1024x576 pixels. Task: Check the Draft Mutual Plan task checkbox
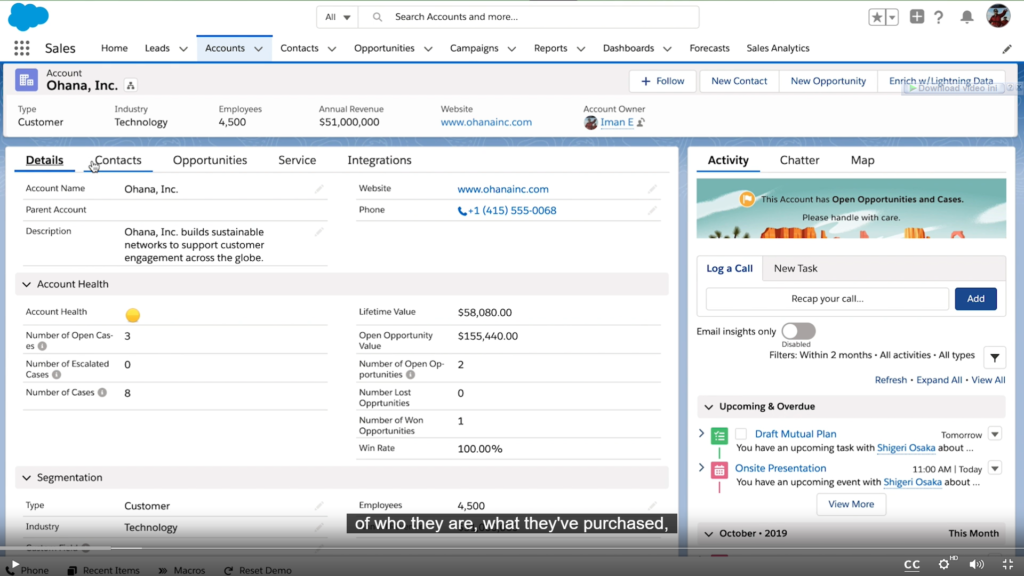pos(740,435)
